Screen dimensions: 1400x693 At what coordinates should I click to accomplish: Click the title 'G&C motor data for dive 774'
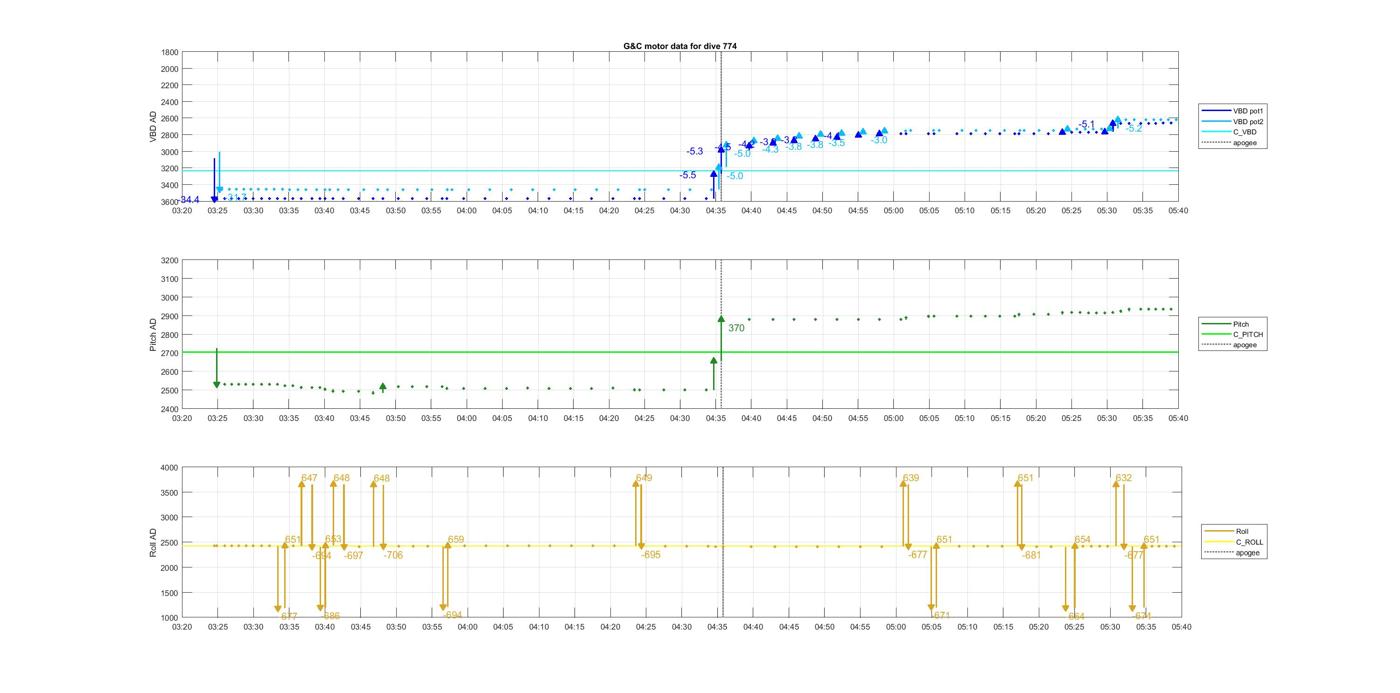click(680, 46)
